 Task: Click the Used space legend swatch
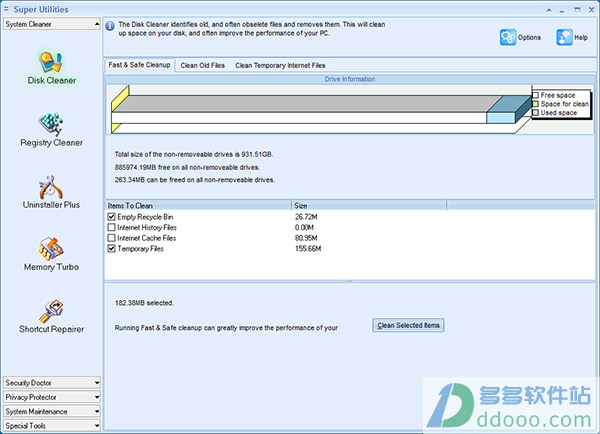click(536, 113)
